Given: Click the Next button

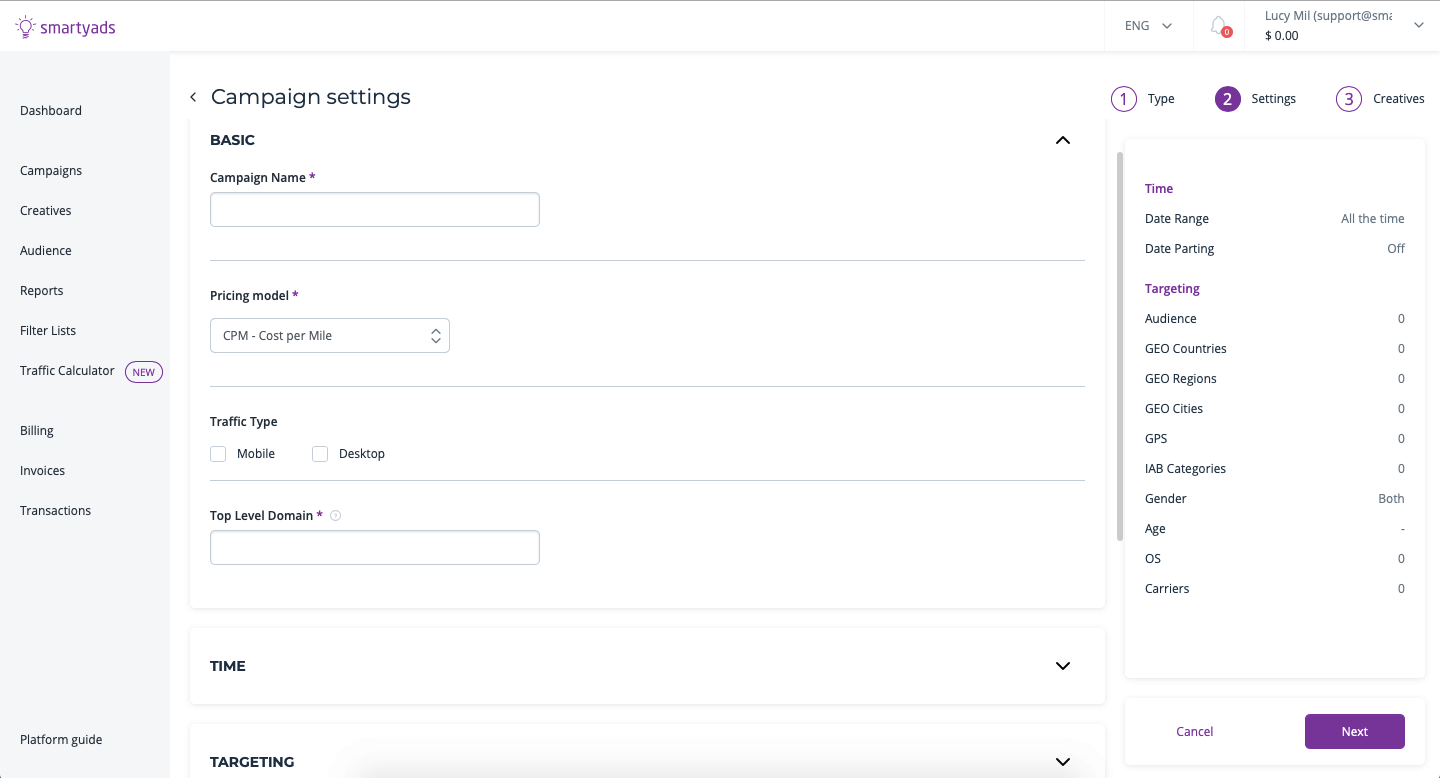Looking at the screenshot, I should (x=1354, y=732).
